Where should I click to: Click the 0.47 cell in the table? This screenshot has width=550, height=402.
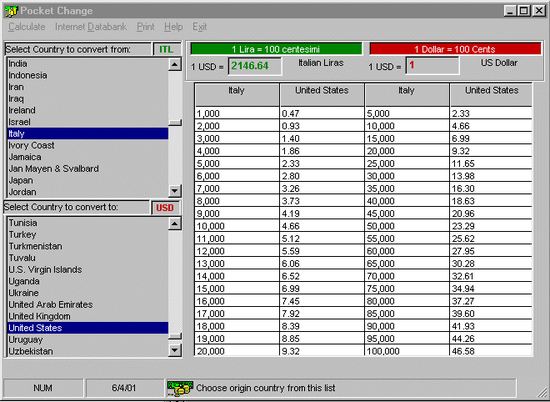(x=322, y=114)
